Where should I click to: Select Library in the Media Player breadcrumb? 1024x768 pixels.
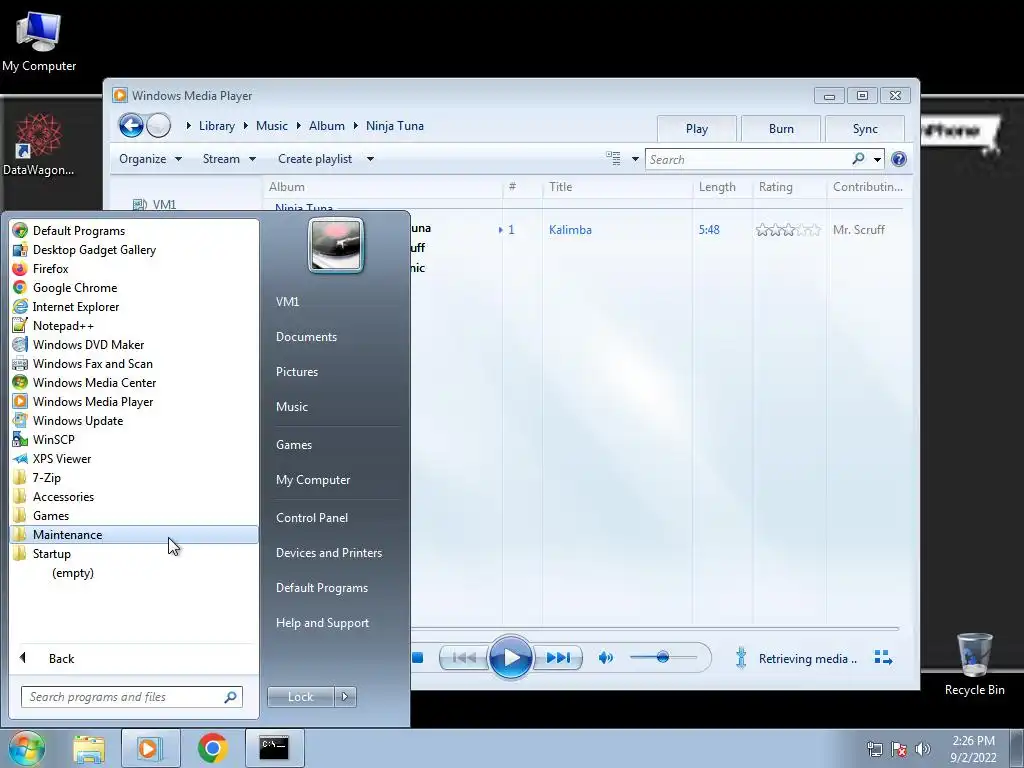tap(216, 126)
